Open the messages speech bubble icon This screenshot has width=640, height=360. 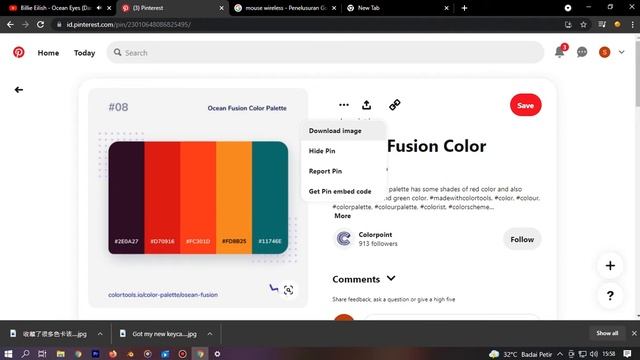[582, 52]
